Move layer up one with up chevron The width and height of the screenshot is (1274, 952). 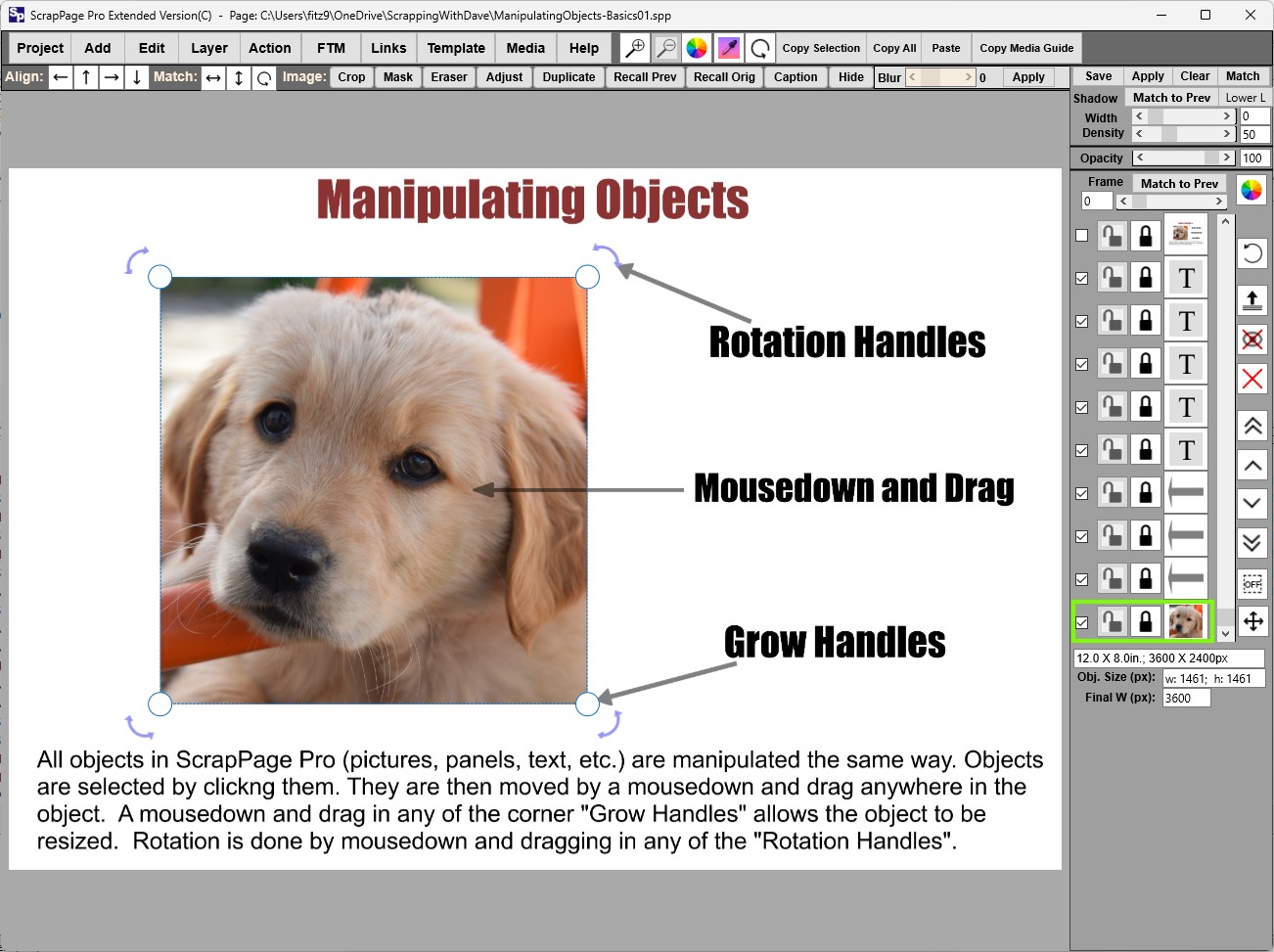(1252, 466)
